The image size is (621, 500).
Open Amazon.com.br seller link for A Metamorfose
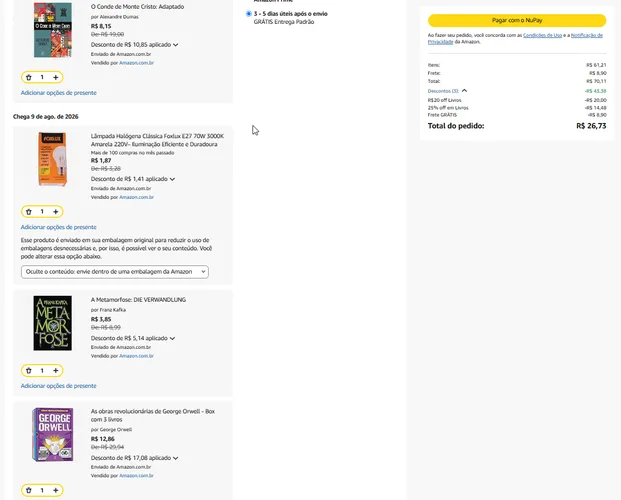pos(136,356)
